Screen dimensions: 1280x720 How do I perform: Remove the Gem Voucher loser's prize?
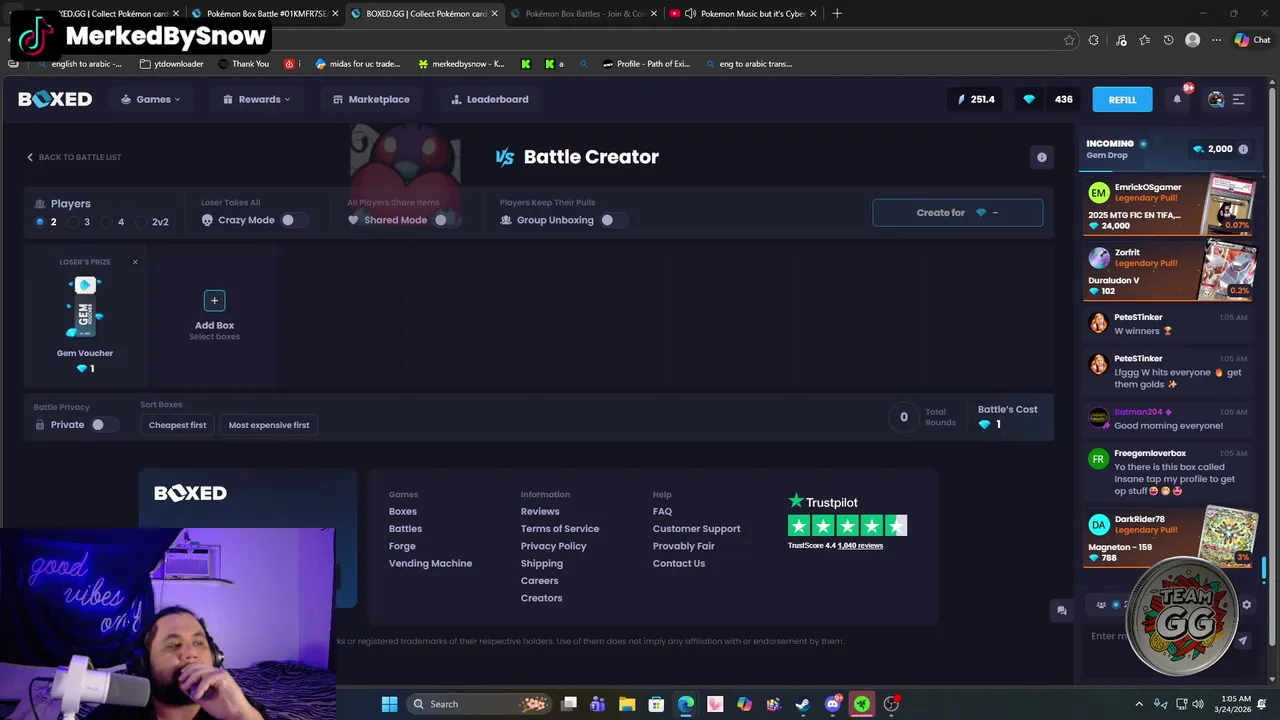[135, 262]
